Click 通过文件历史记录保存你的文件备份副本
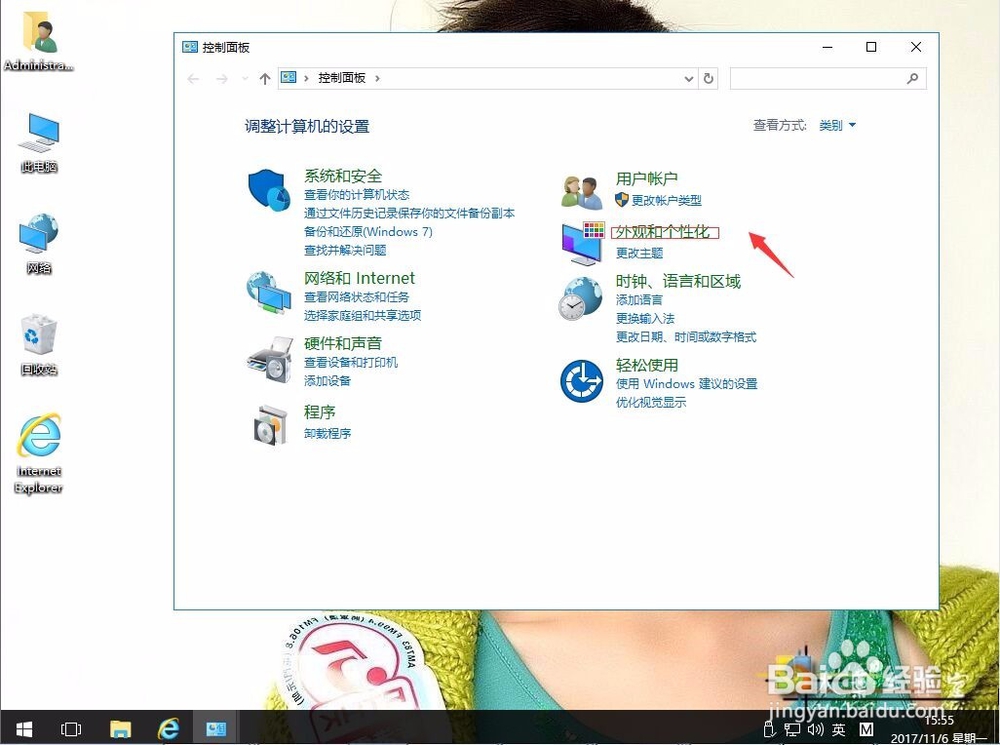 coord(409,213)
